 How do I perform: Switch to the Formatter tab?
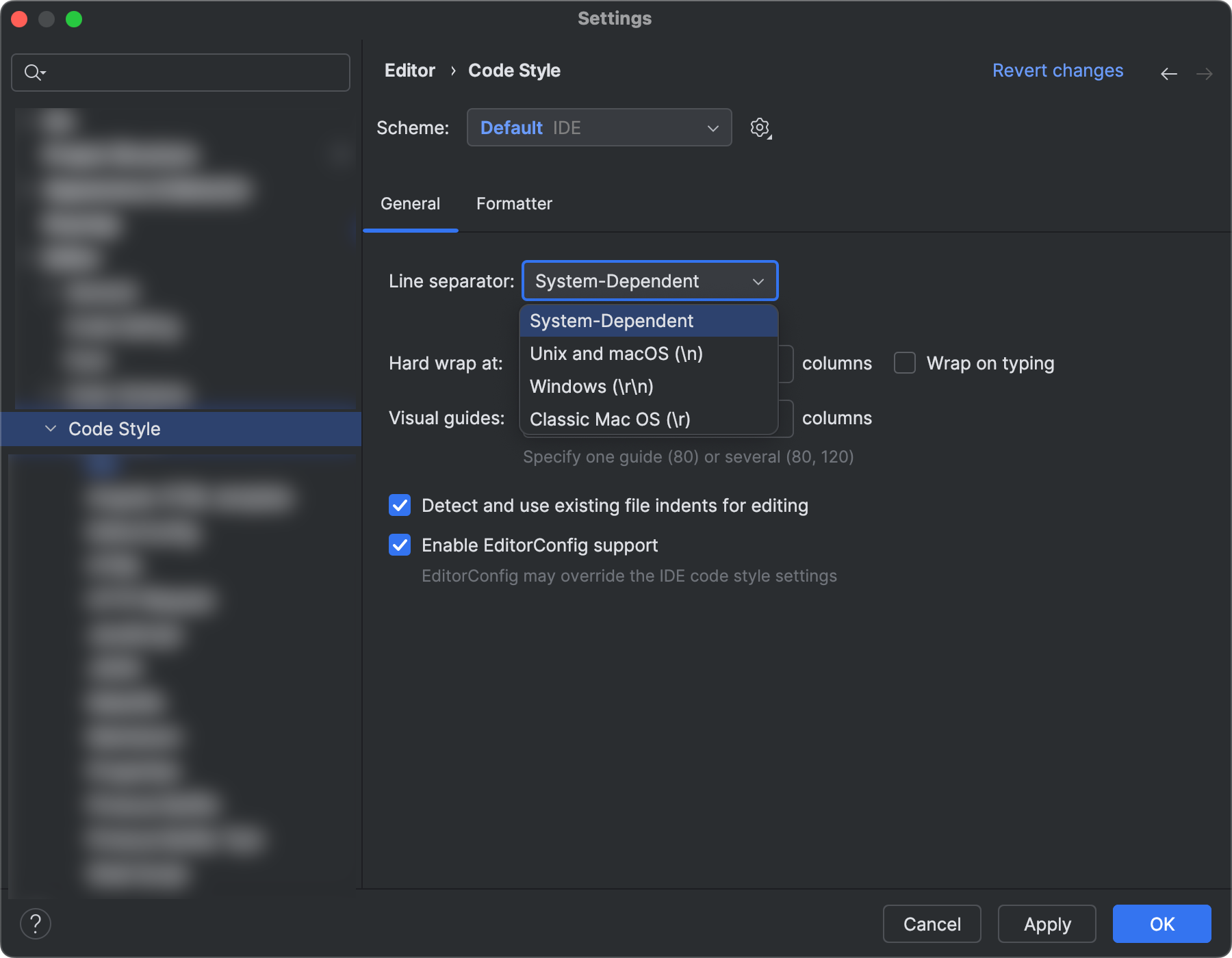(513, 203)
